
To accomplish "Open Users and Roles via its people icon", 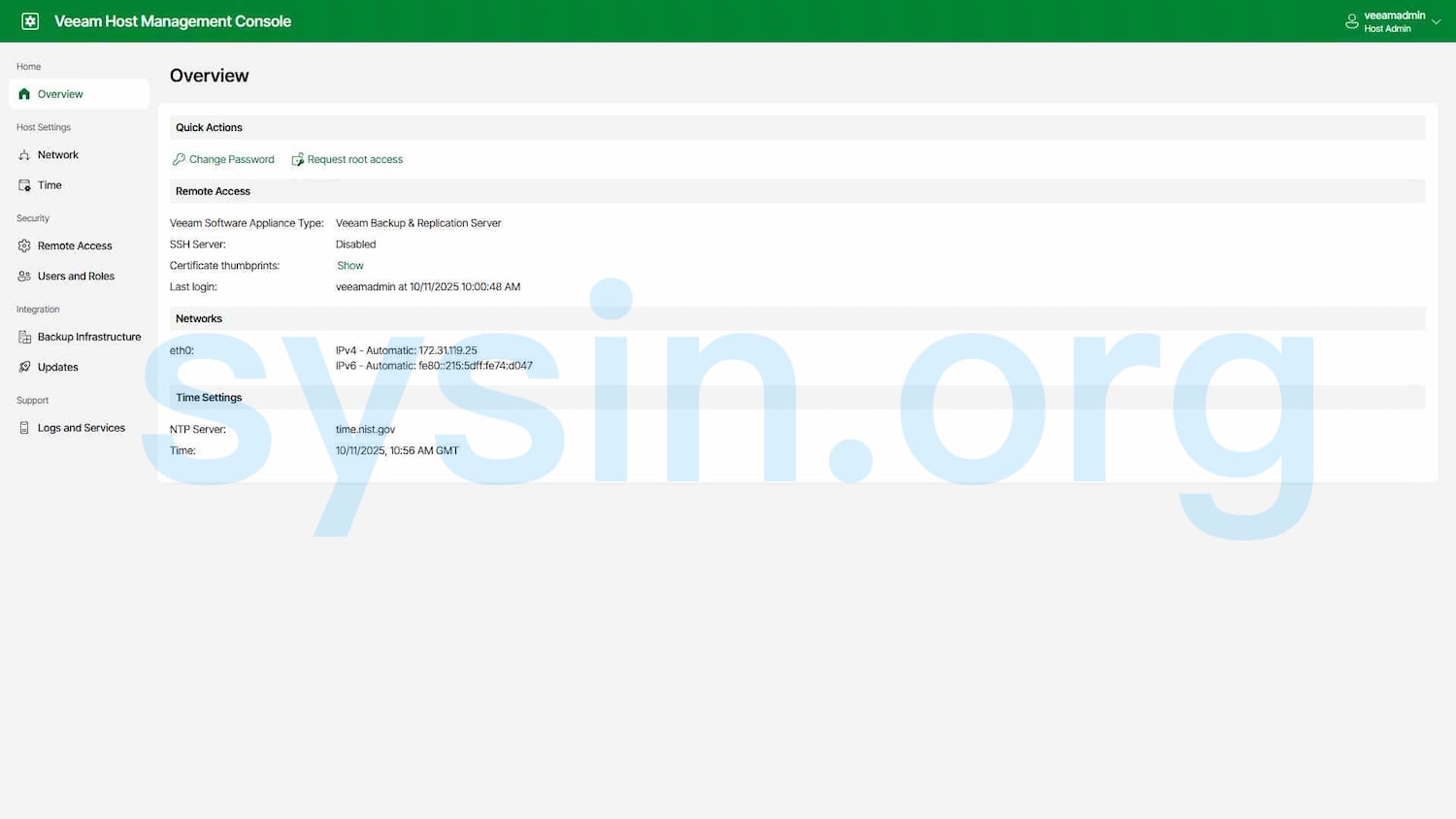I will [x=23, y=276].
